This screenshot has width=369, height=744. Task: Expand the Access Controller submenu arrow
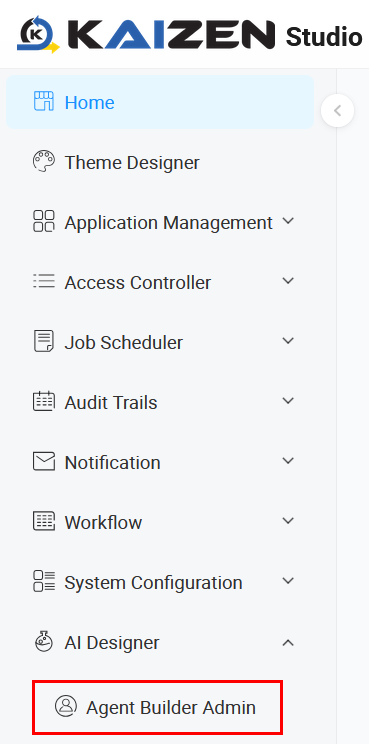288,281
